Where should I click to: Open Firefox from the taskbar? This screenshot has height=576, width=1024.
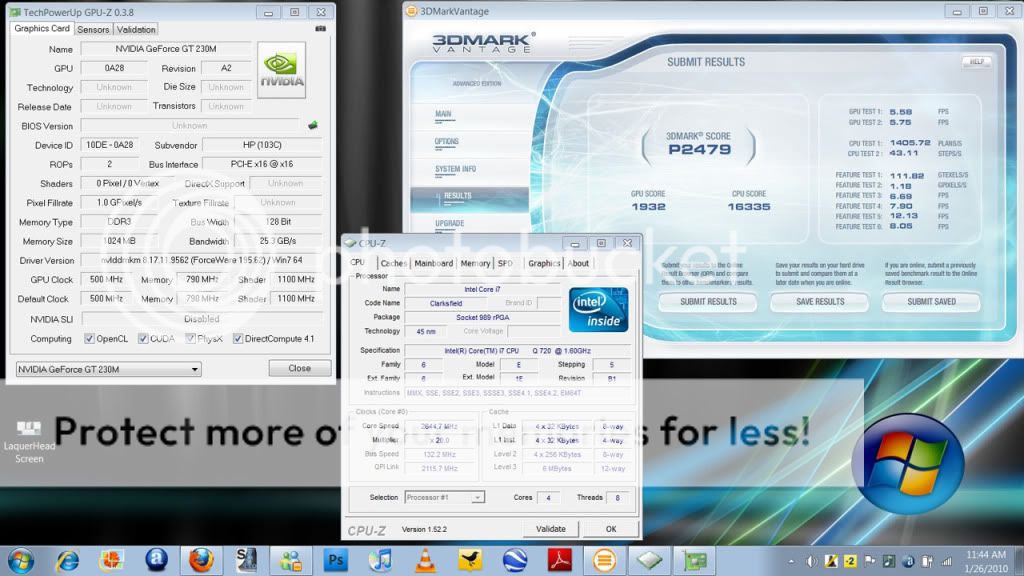(201, 559)
